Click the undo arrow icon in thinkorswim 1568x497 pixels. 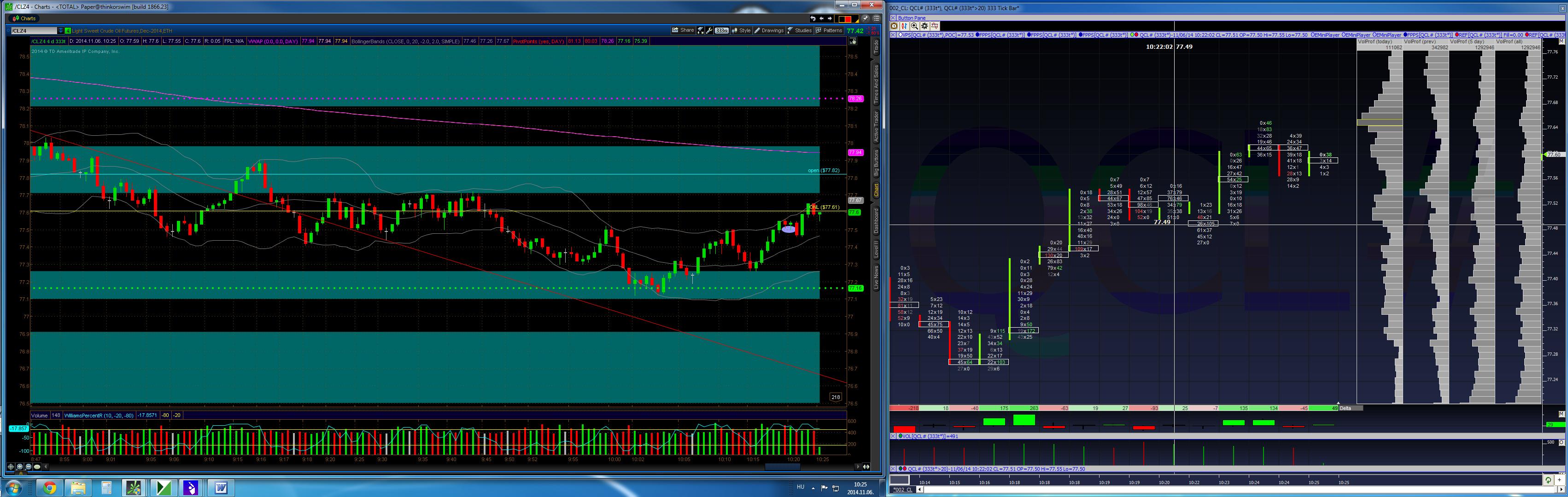pyautogui.click(x=813, y=18)
